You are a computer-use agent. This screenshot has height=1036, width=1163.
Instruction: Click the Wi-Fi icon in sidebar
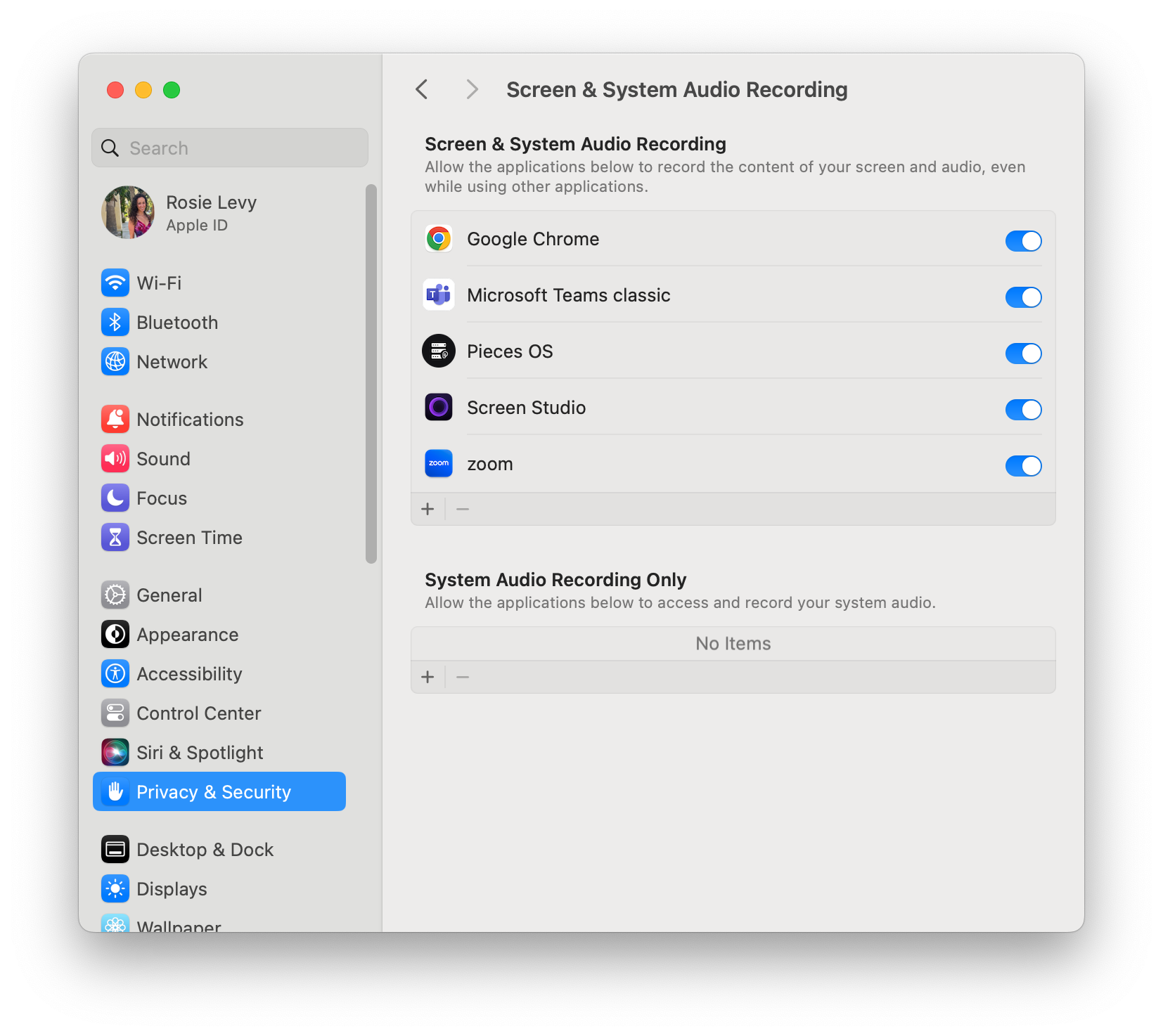coord(115,283)
